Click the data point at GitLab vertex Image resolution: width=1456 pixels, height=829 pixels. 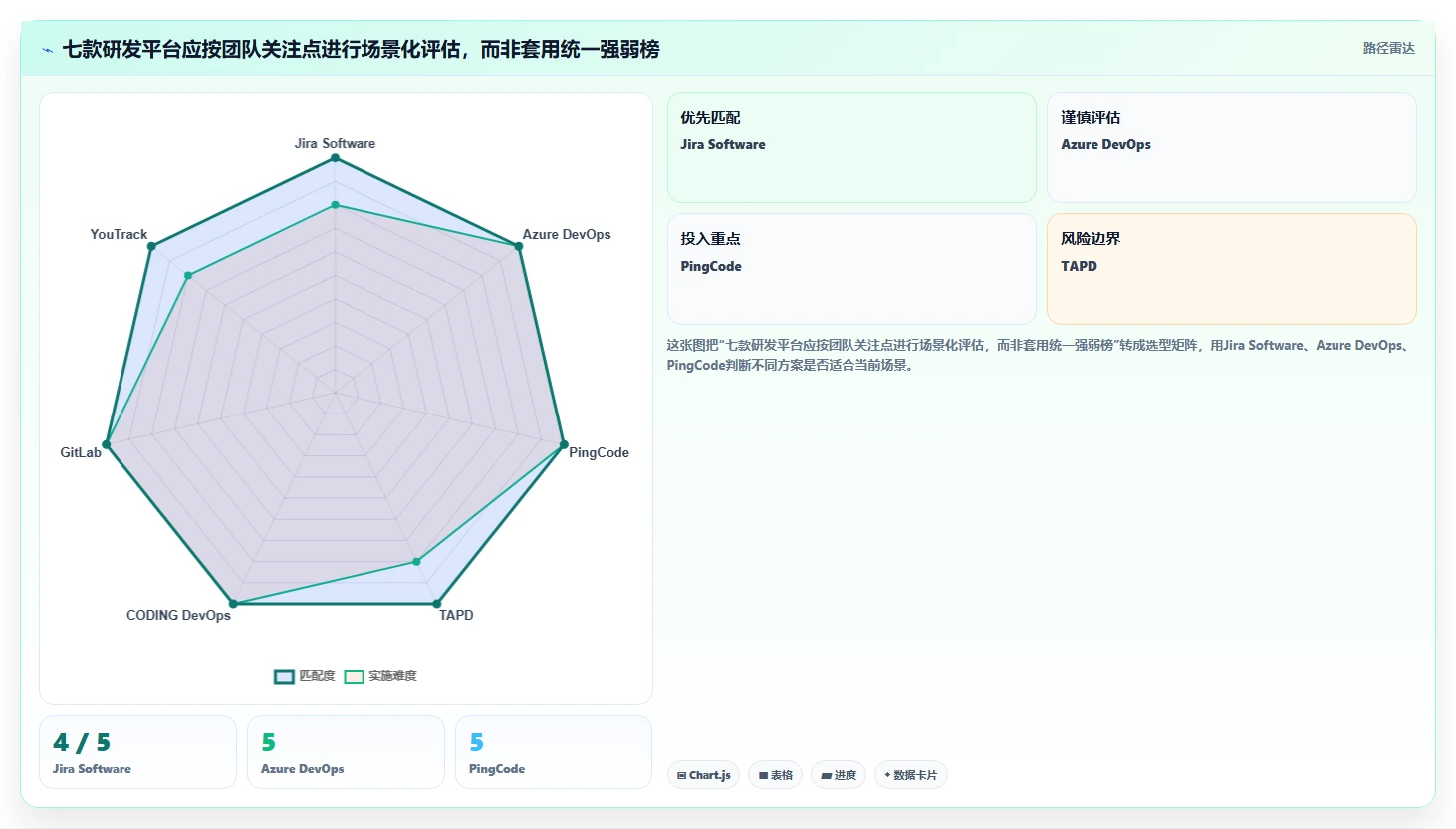[107, 444]
